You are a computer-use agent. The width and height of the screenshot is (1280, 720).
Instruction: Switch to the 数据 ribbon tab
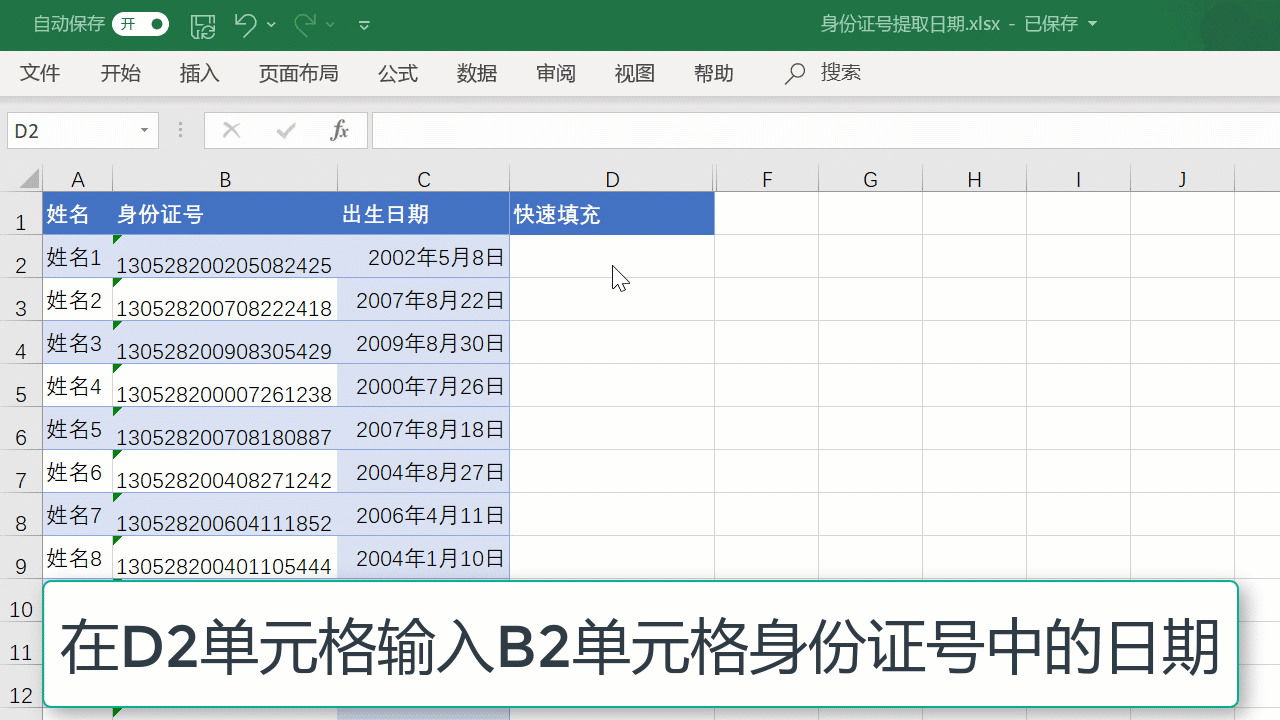[477, 73]
